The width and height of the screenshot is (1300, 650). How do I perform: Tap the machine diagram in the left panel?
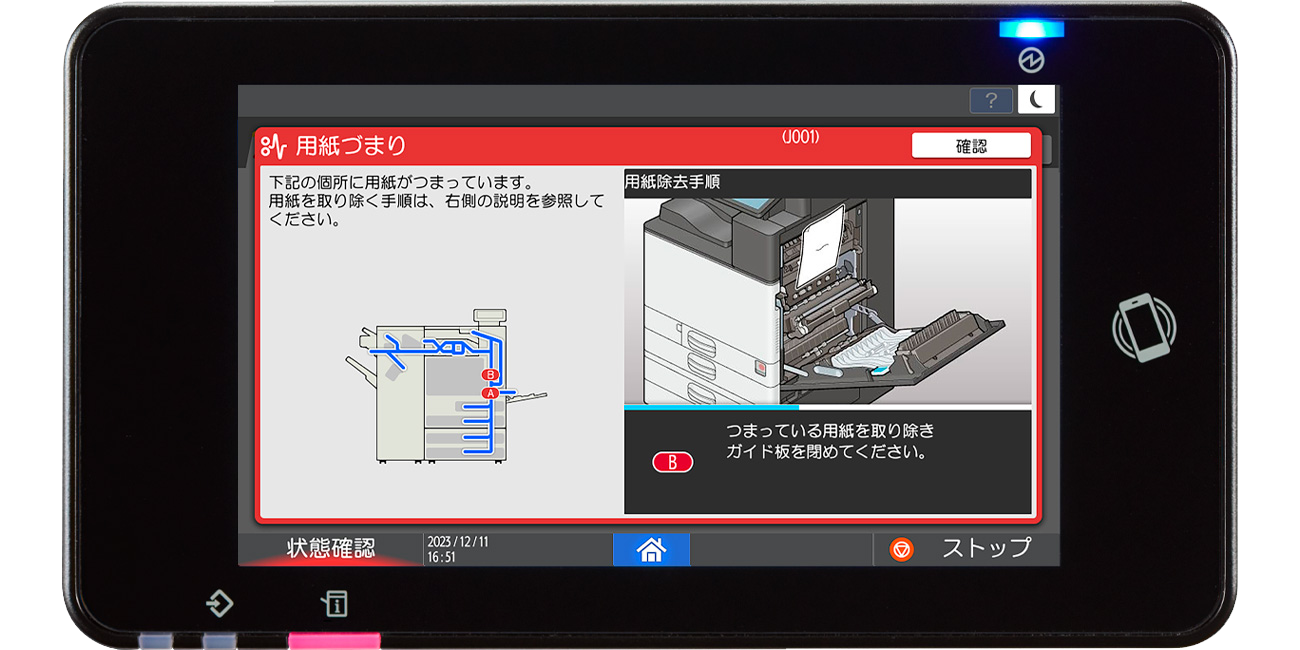440,390
